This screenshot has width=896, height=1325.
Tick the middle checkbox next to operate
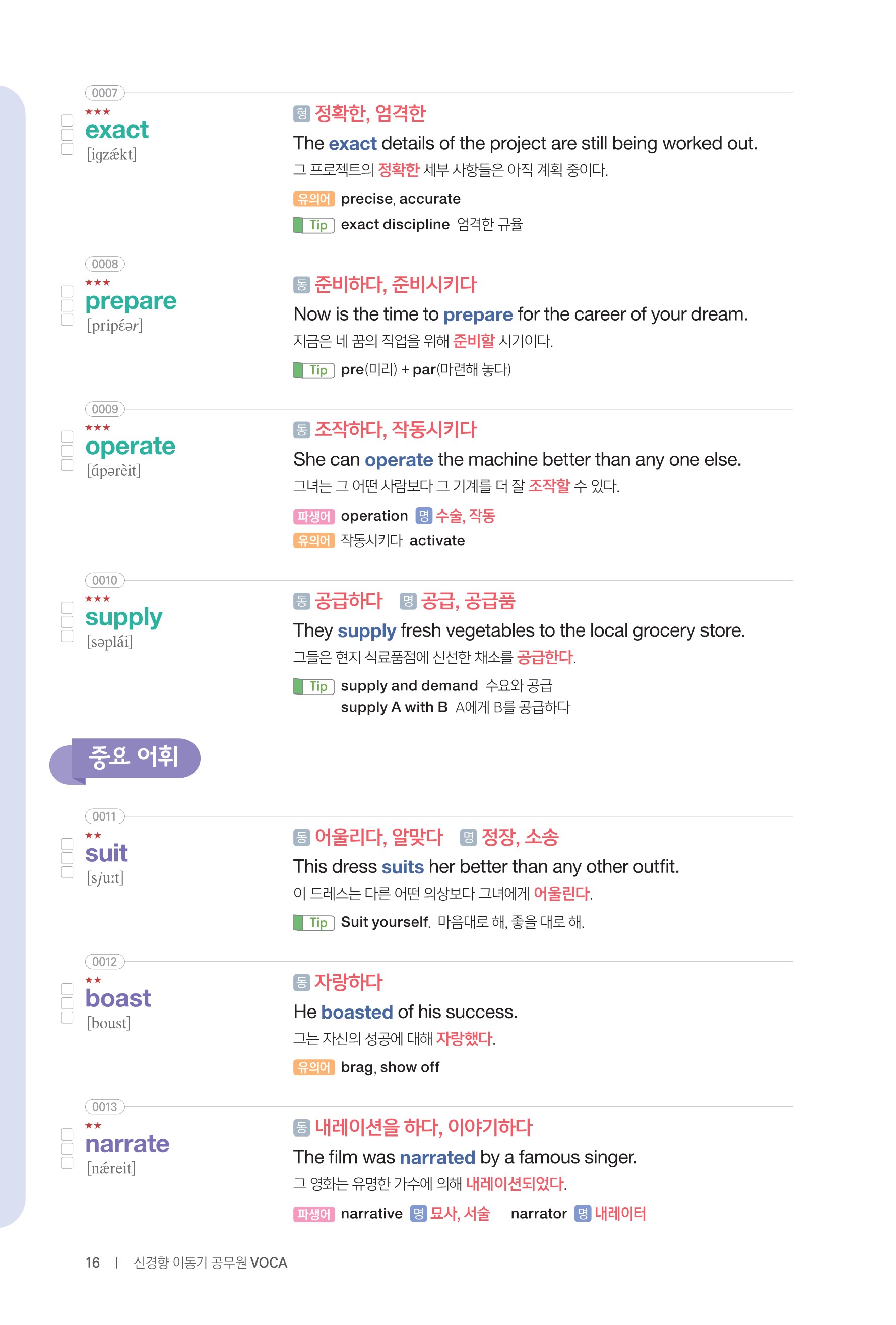67,451
